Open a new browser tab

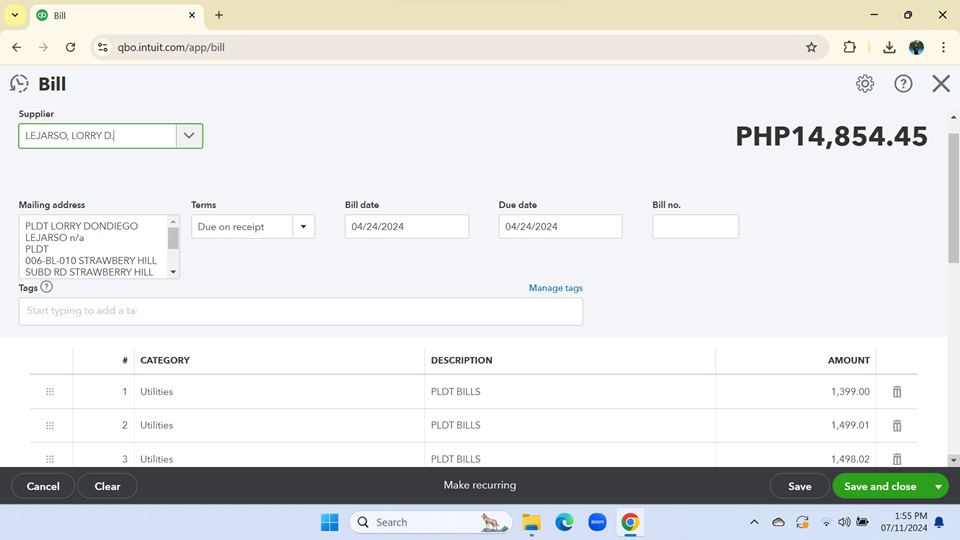click(219, 15)
